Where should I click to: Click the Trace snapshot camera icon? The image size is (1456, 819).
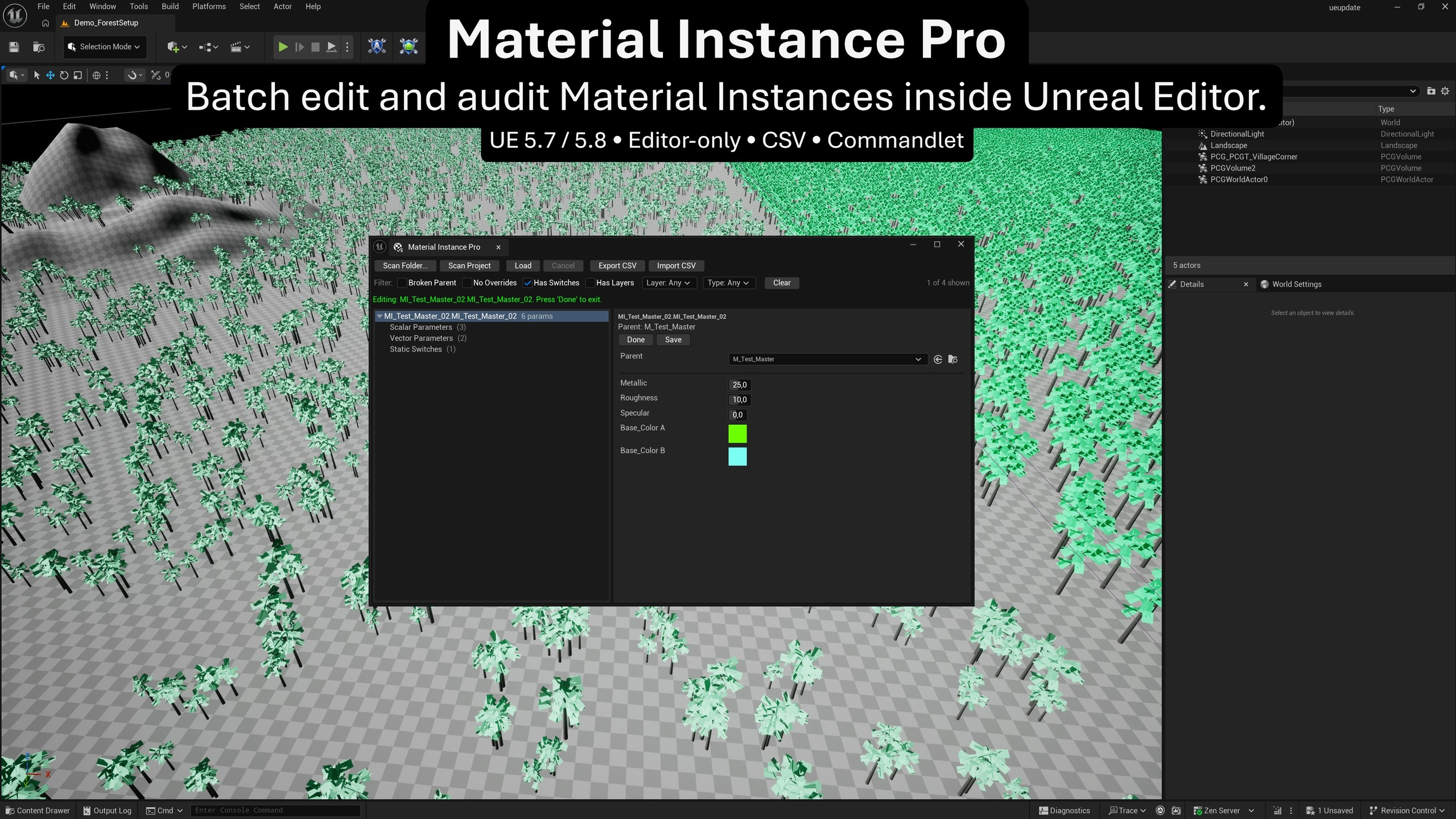pyautogui.click(x=1176, y=810)
